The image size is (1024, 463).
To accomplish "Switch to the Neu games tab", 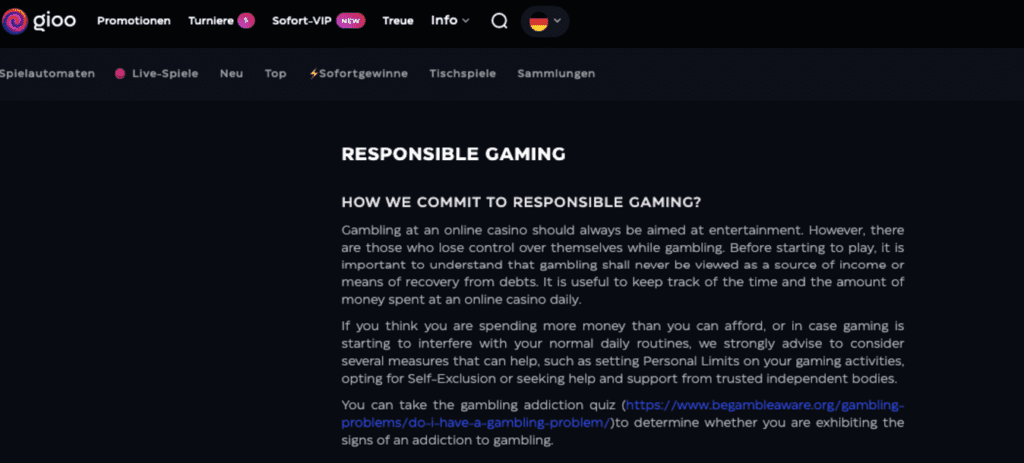I will point(231,74).
